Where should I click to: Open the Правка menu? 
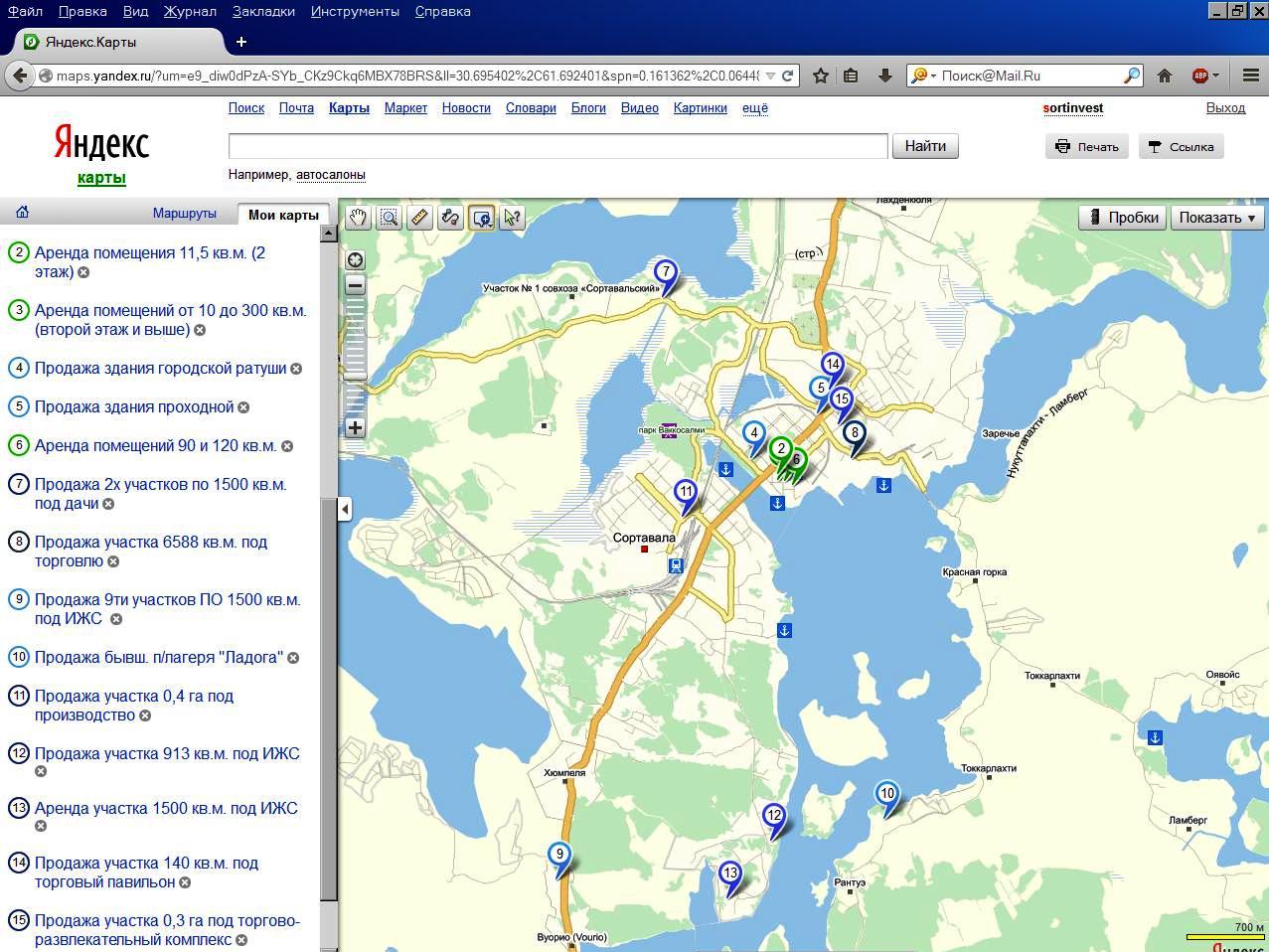click(x=82, y=11)
